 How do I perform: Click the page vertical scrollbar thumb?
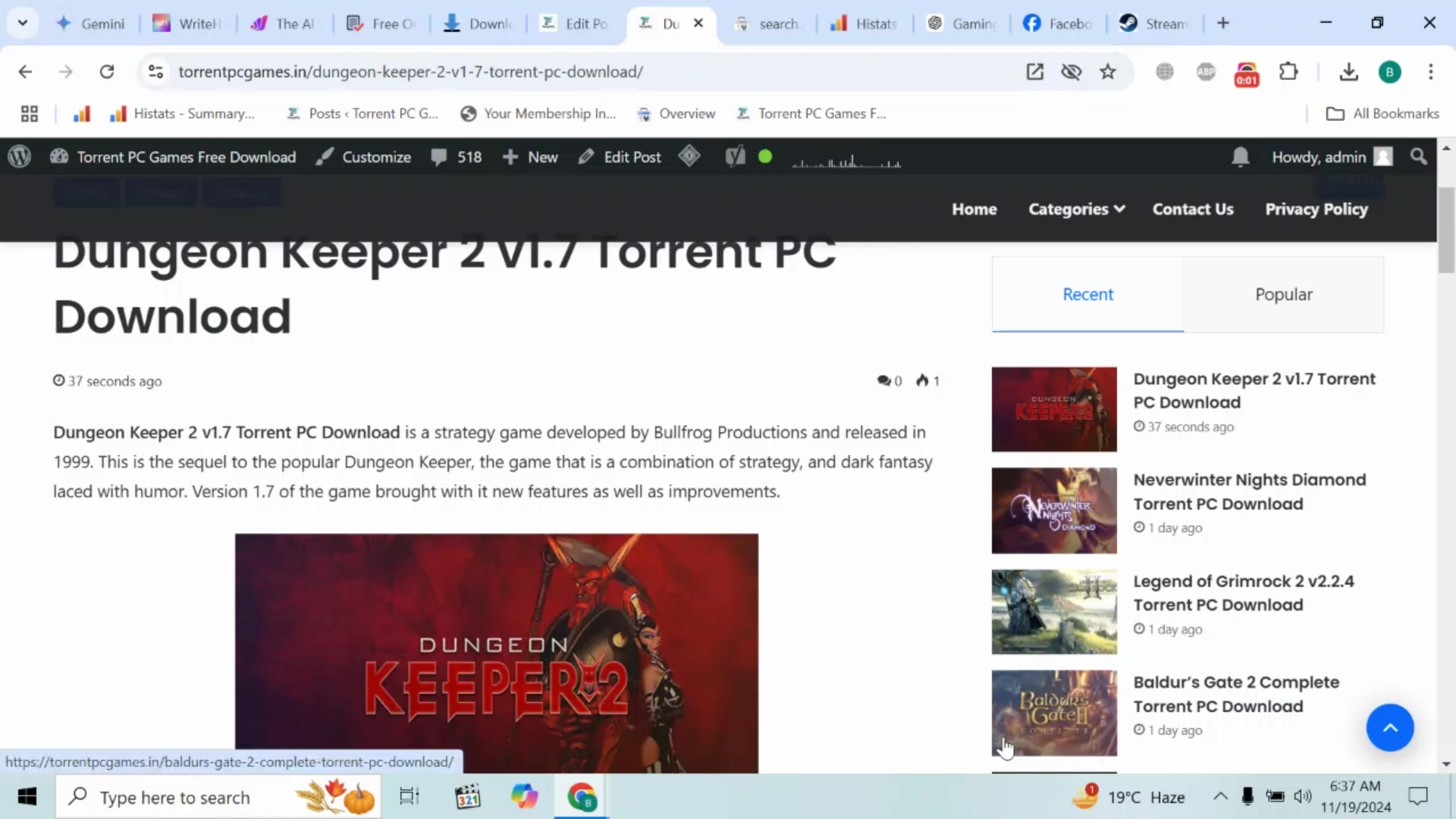tap(1446, 230)
